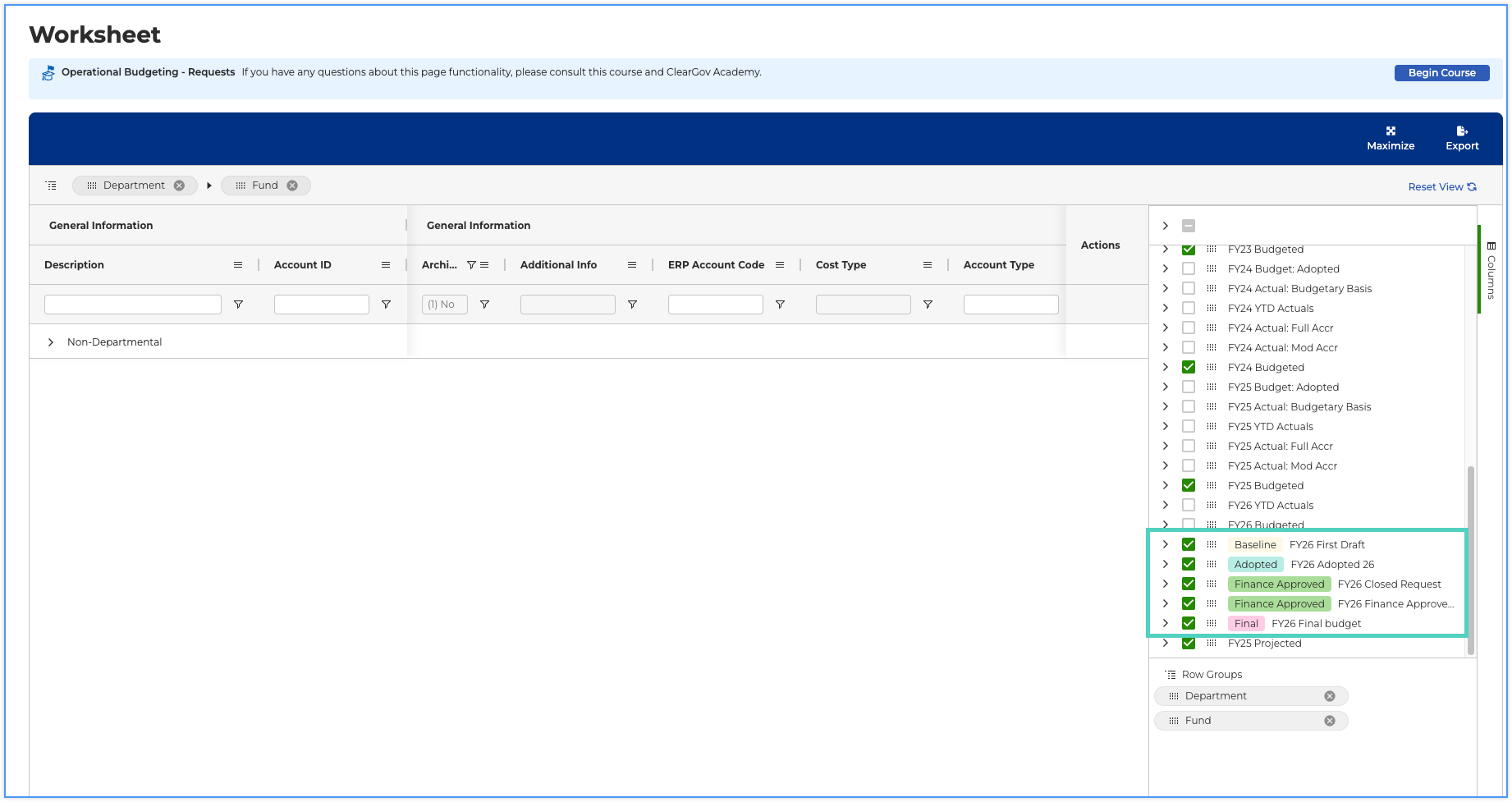Expand the FY25 Budgeted column group
The width and height of the screenshot is (1512, 802).
pos(1166,486)
